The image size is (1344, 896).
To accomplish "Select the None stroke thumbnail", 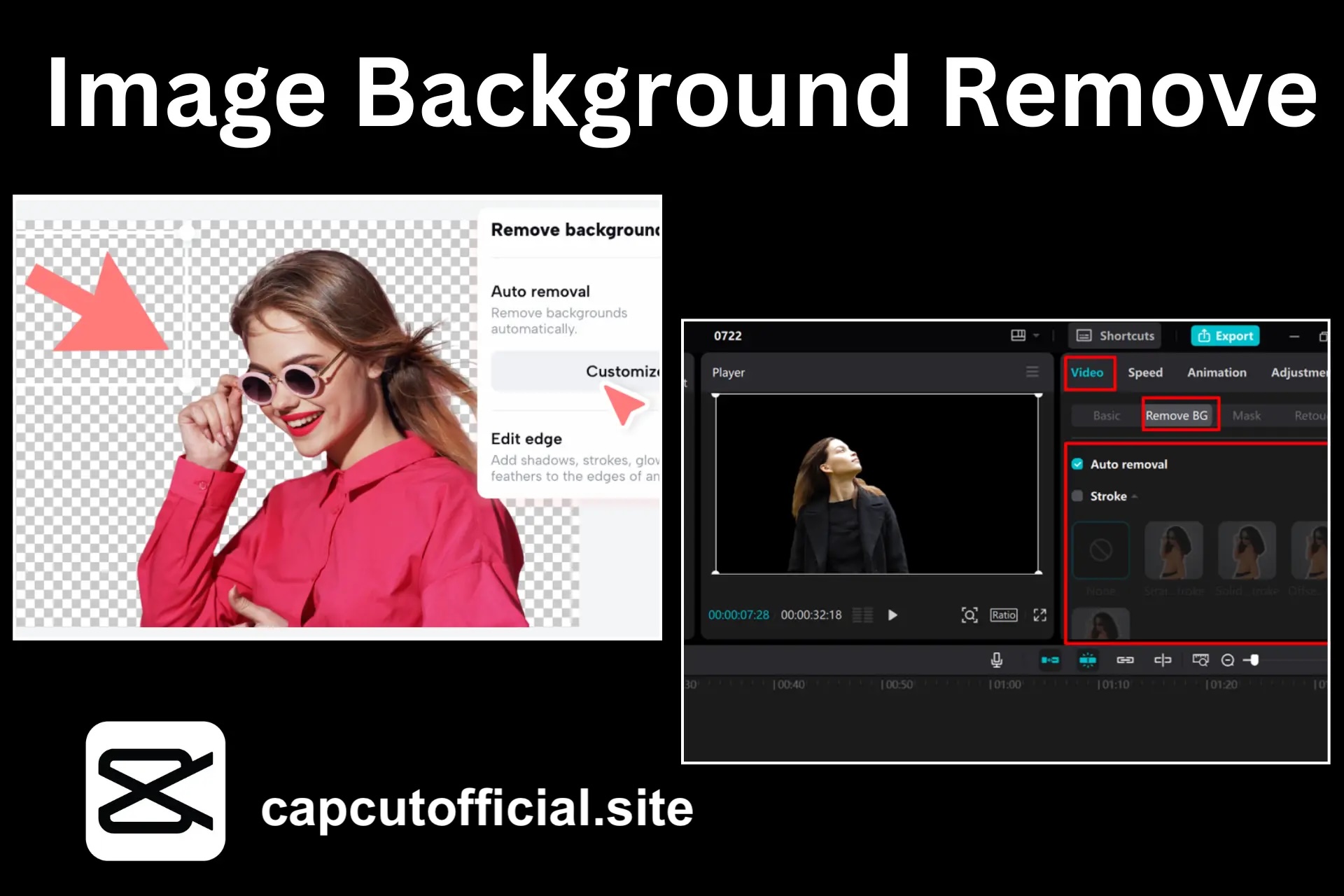I will [x=1100, y=551].
